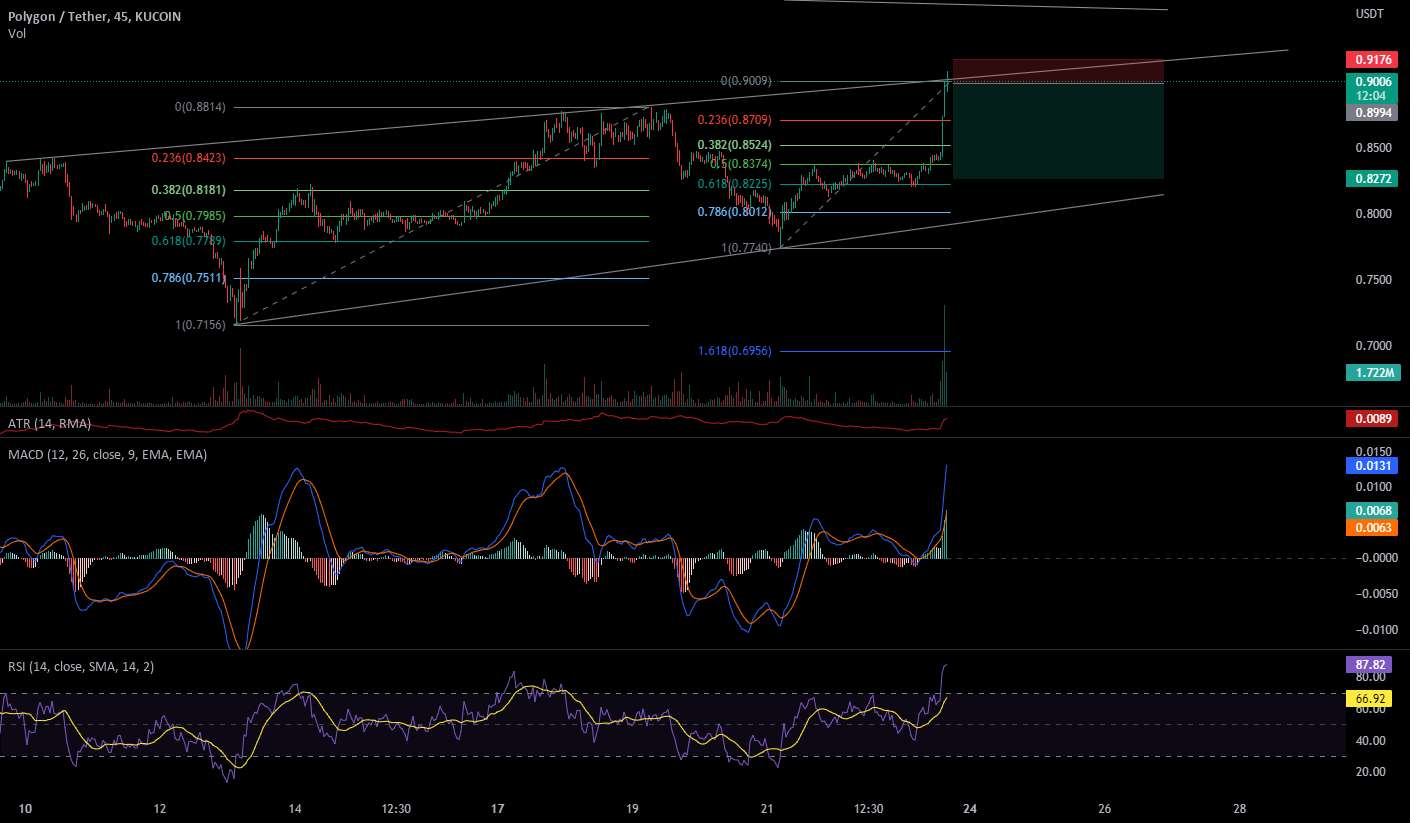Screen dimensions: 1410x823
Task: Select the 1(0.7156) Fibonacci label
Action: [x=200, y=325]
